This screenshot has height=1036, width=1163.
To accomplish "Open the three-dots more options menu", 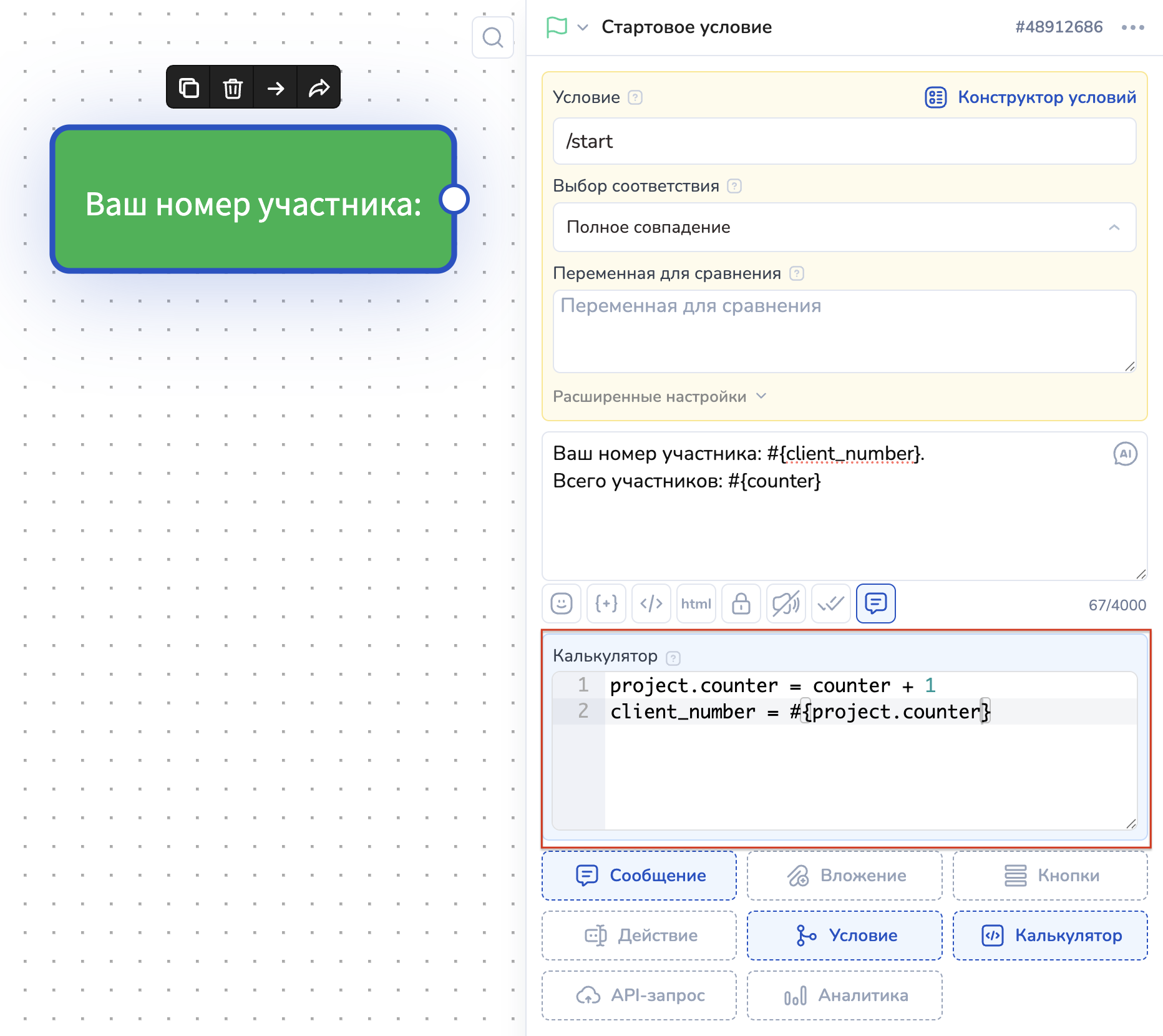I will click(x=1132, y=27).
